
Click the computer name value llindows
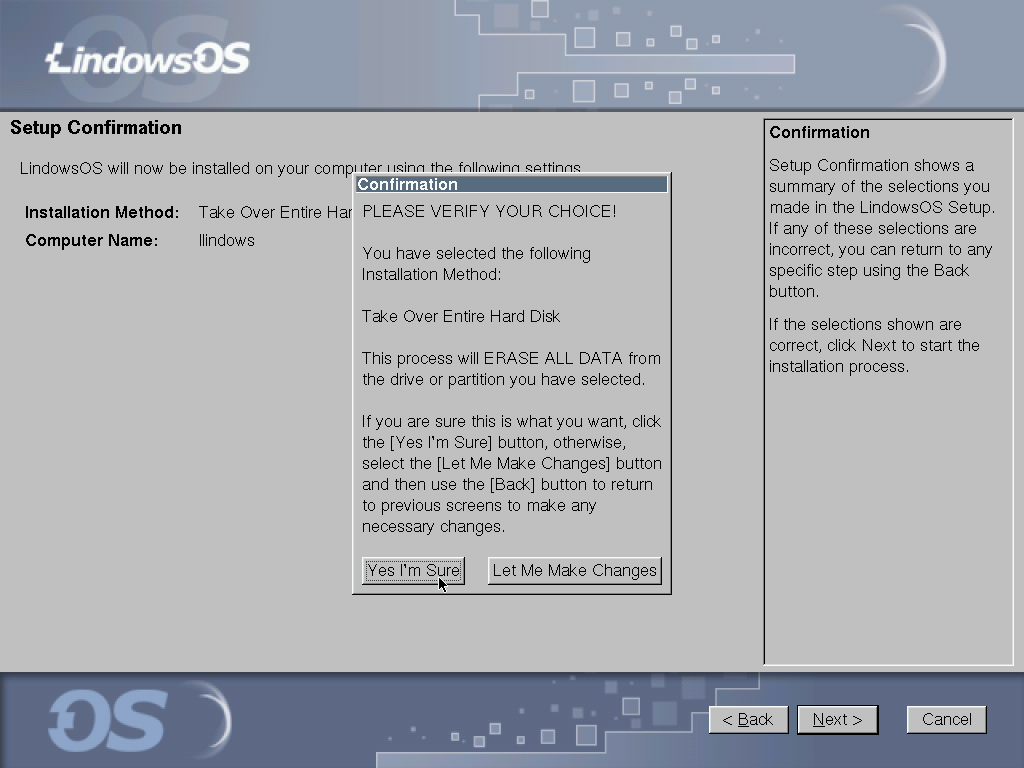click(227, 240)
